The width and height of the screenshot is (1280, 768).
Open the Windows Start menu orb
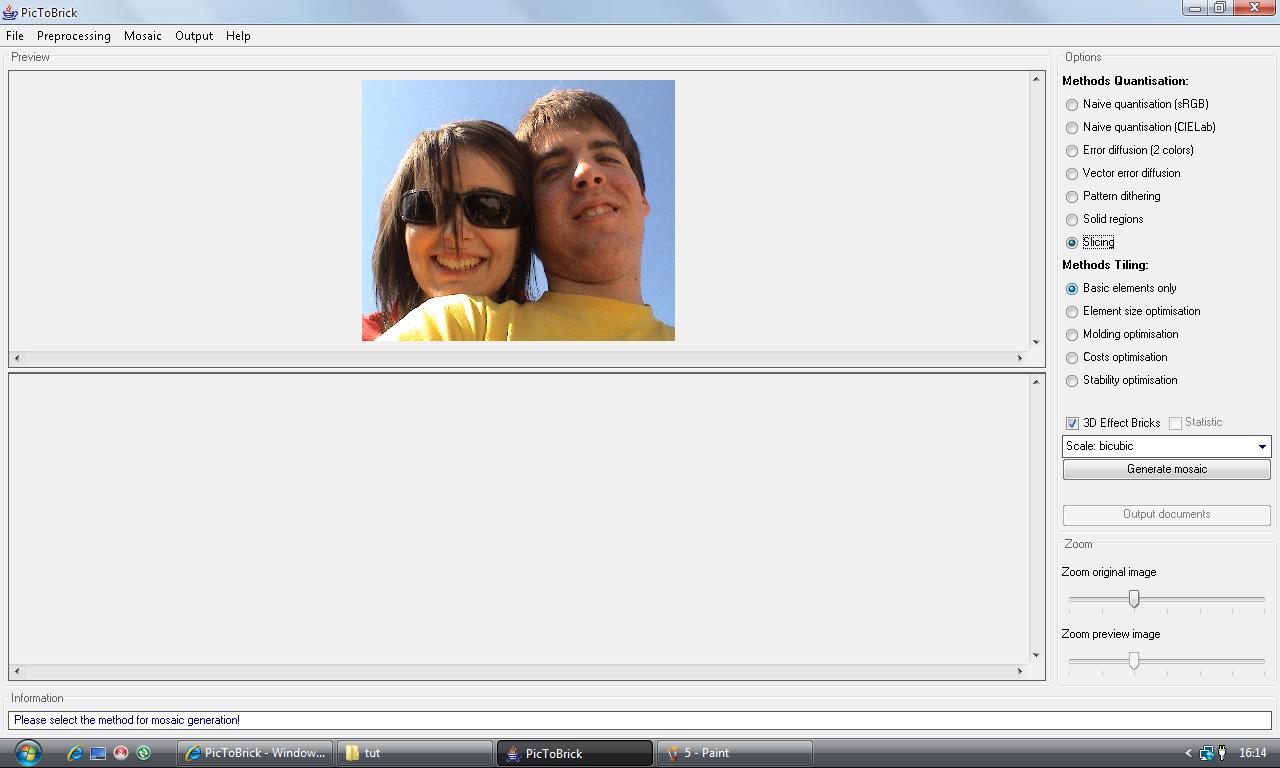pos(27,752)
